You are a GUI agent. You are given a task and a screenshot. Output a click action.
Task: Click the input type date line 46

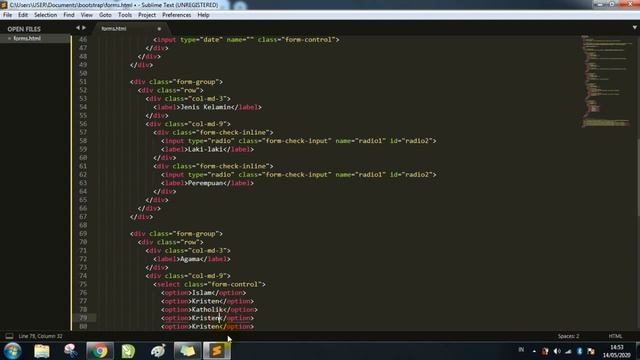point(246,40)
